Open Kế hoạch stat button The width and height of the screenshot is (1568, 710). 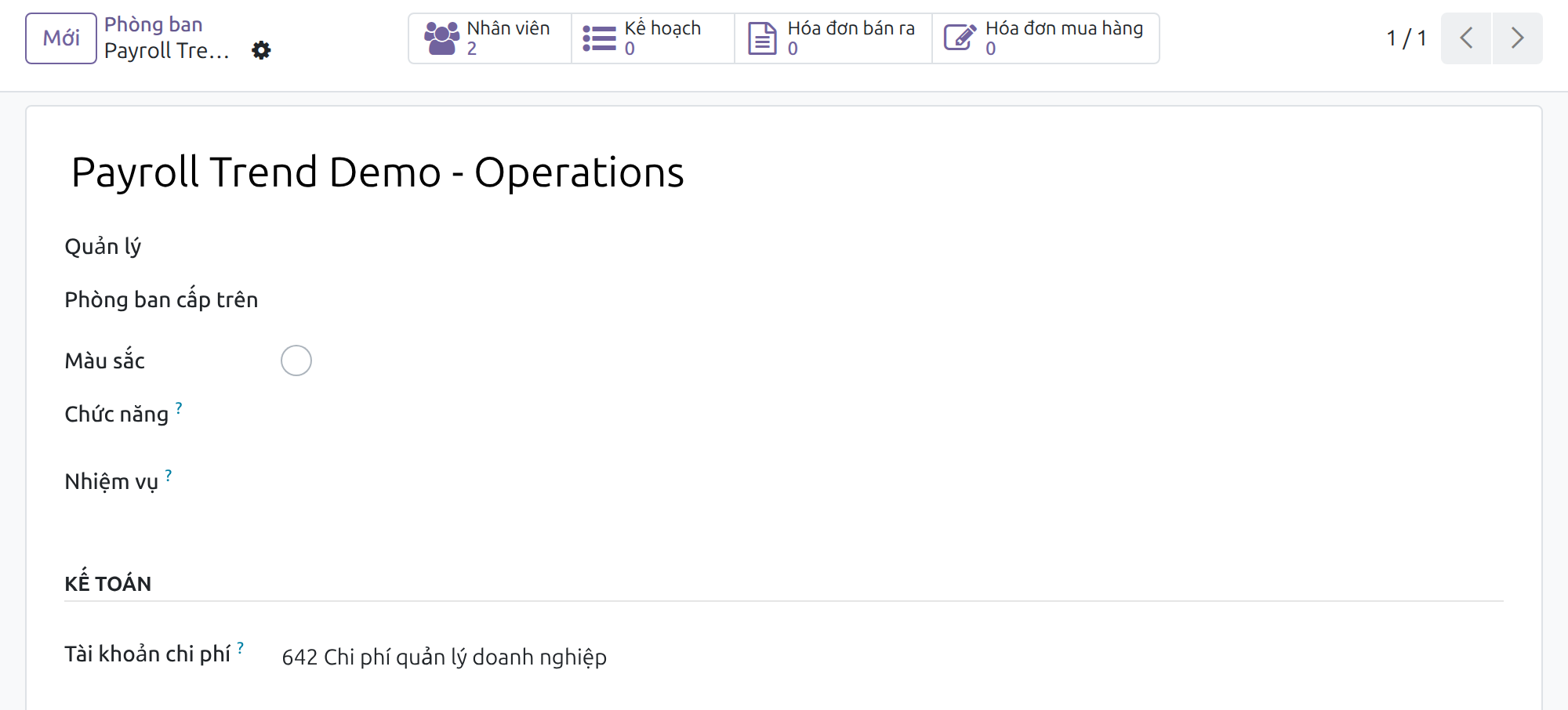[x=653, y=38]
